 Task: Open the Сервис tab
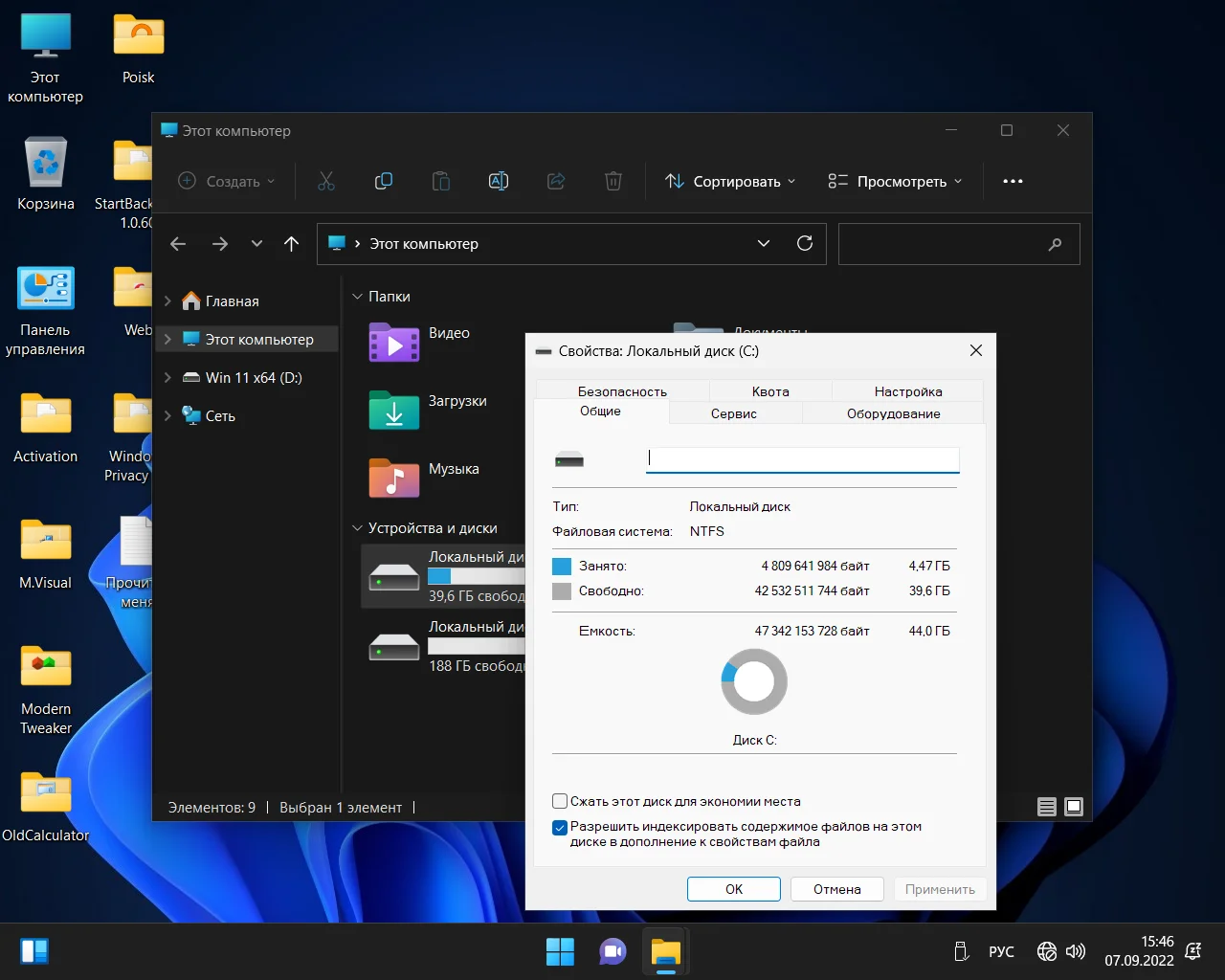click(x=734, y=413)
